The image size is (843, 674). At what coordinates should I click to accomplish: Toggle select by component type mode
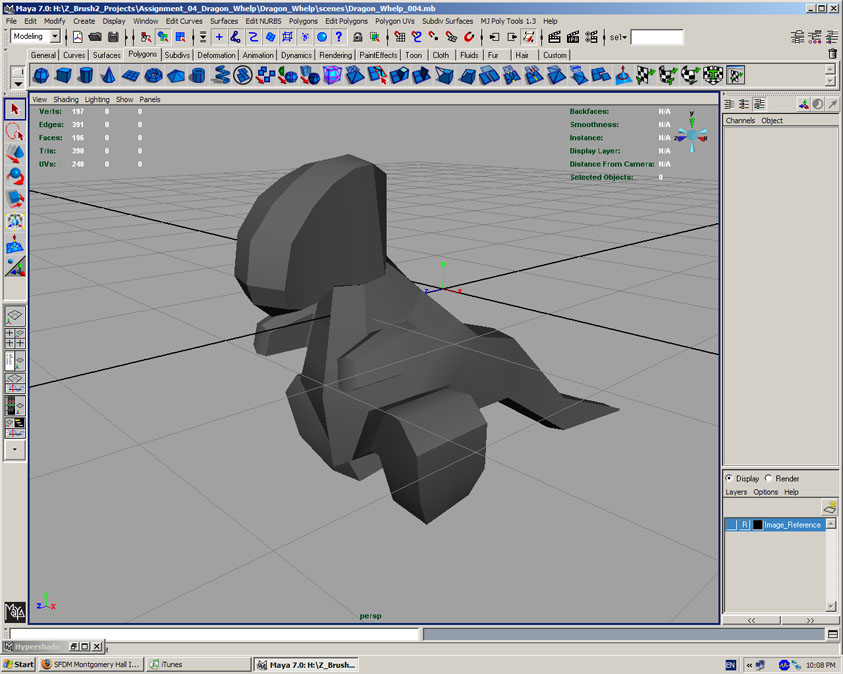181,37
